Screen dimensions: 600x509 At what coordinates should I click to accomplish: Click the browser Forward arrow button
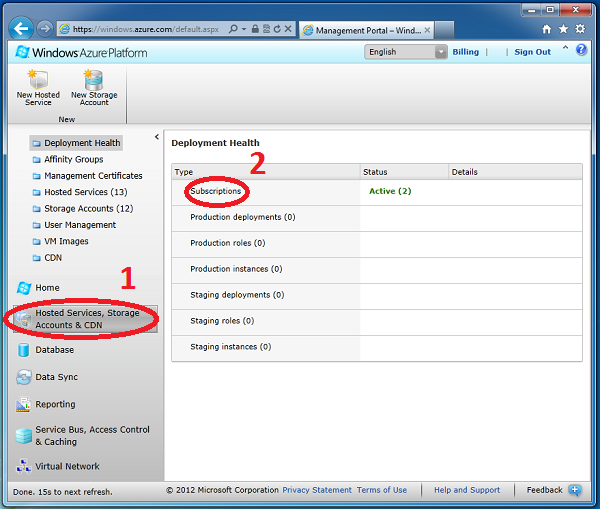pos(45,29)
